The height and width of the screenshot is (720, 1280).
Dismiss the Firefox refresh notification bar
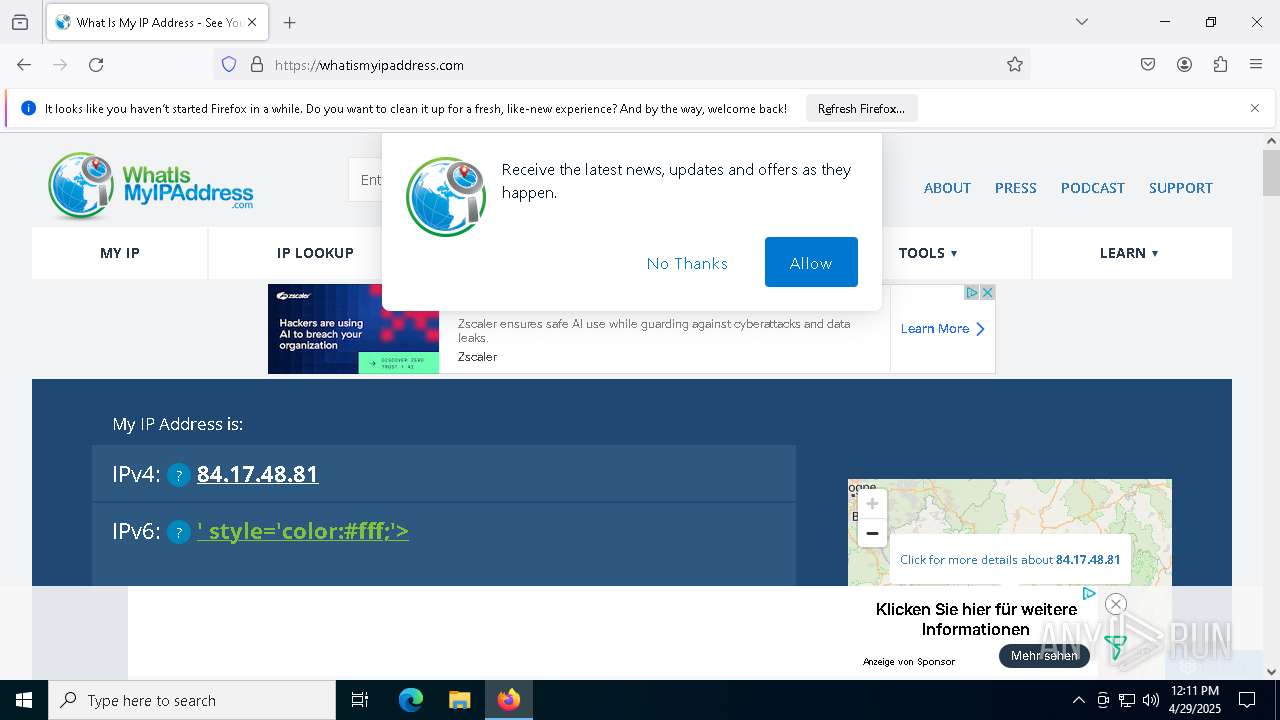click(1255, 108)
